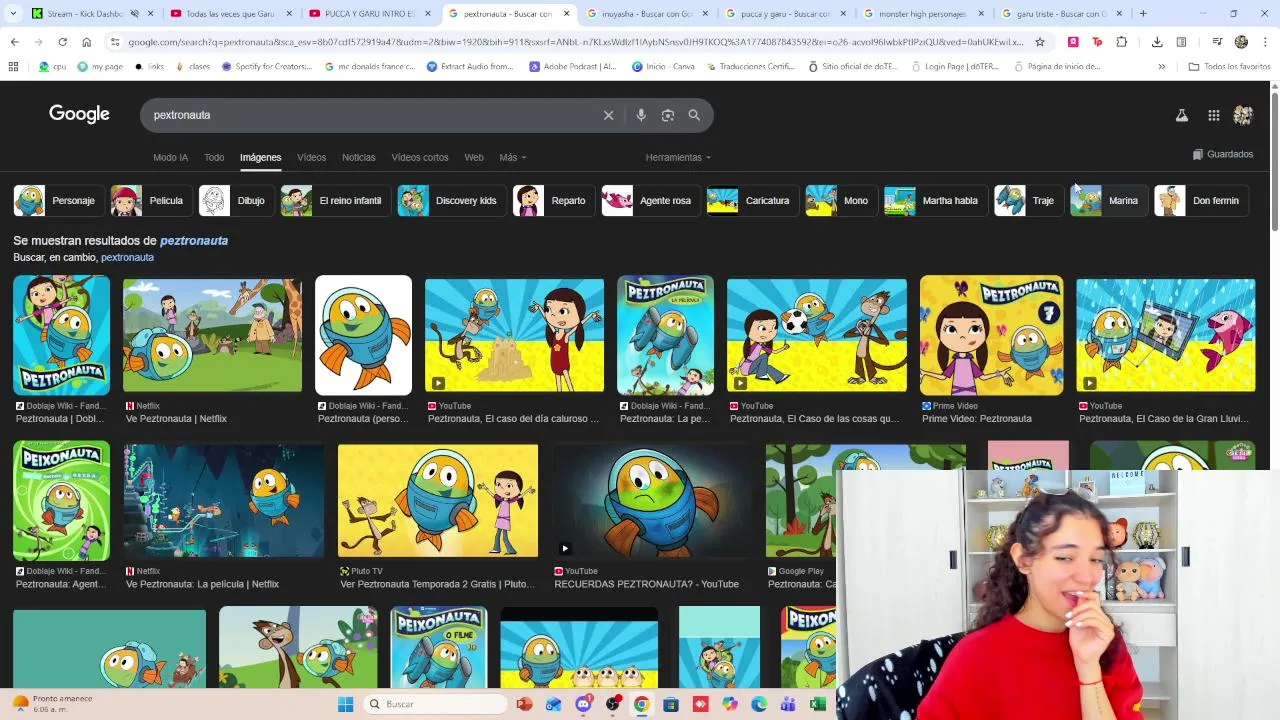This screenshot has width=1280, height=720.
Task: Filter images by El reino infantil chip
Action: pos(334,200)
